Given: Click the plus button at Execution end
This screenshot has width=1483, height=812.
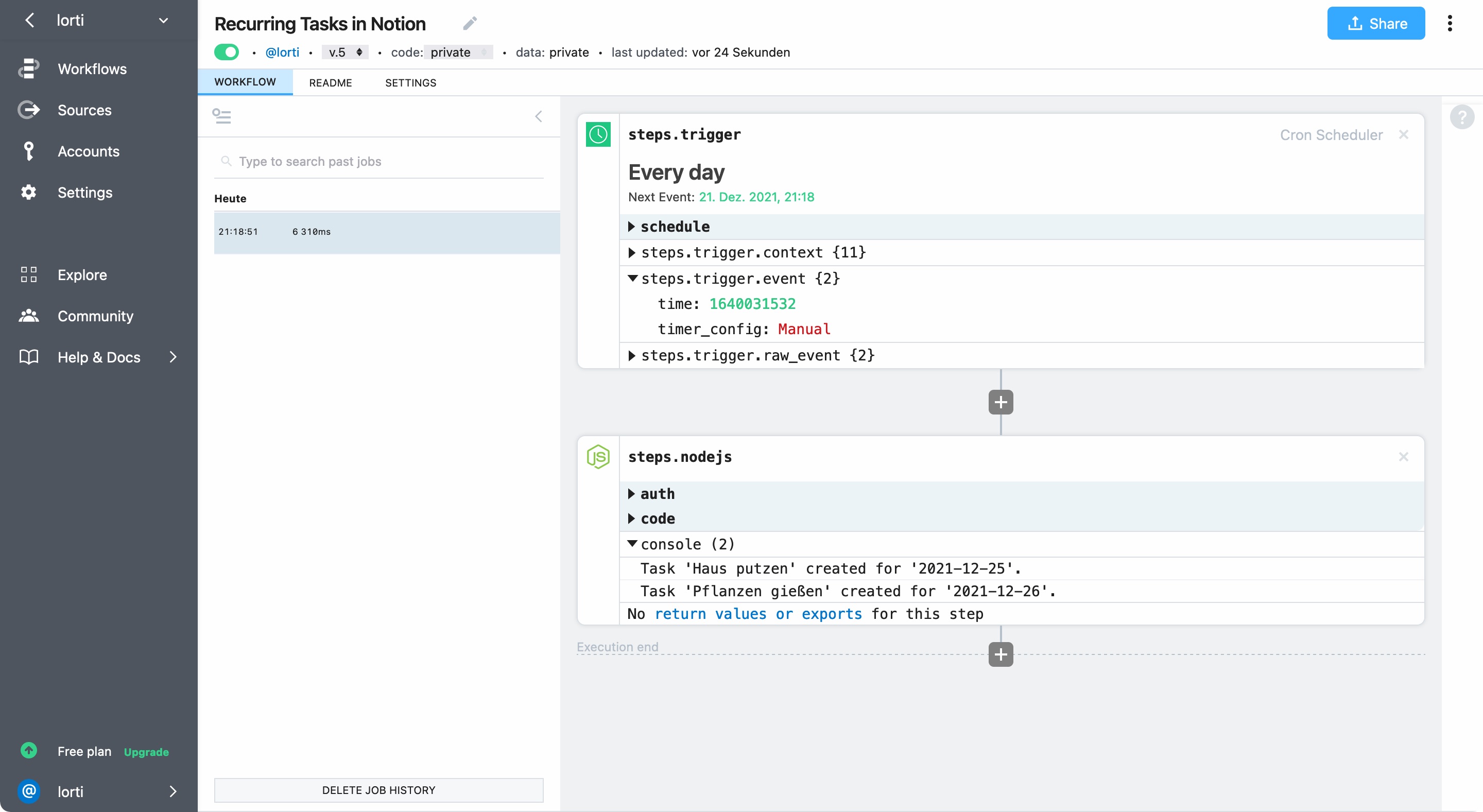Looking at the screenshot, I should coord(1001,654).
